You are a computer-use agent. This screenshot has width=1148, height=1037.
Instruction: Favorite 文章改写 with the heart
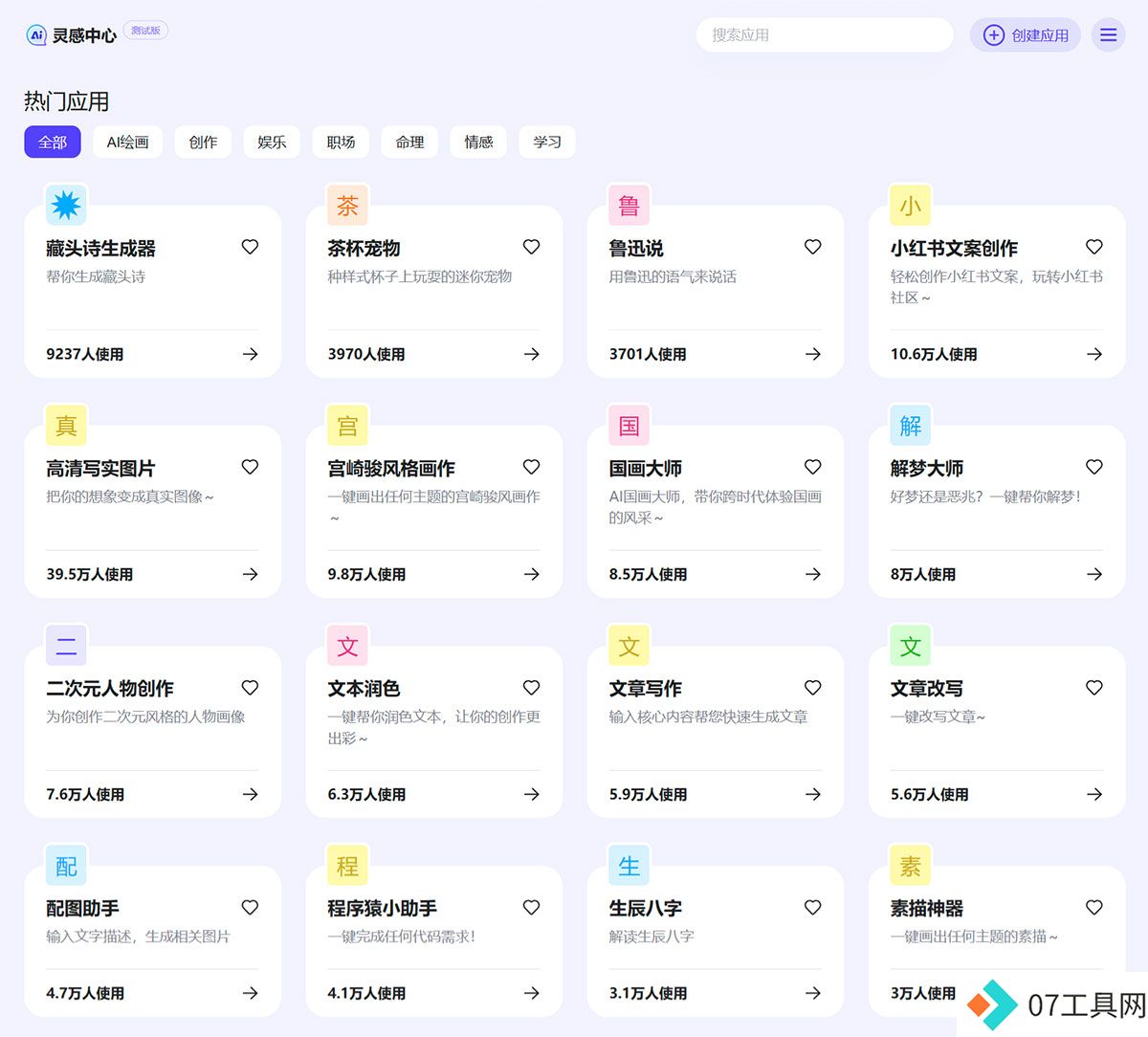[x=1093, y=687]
